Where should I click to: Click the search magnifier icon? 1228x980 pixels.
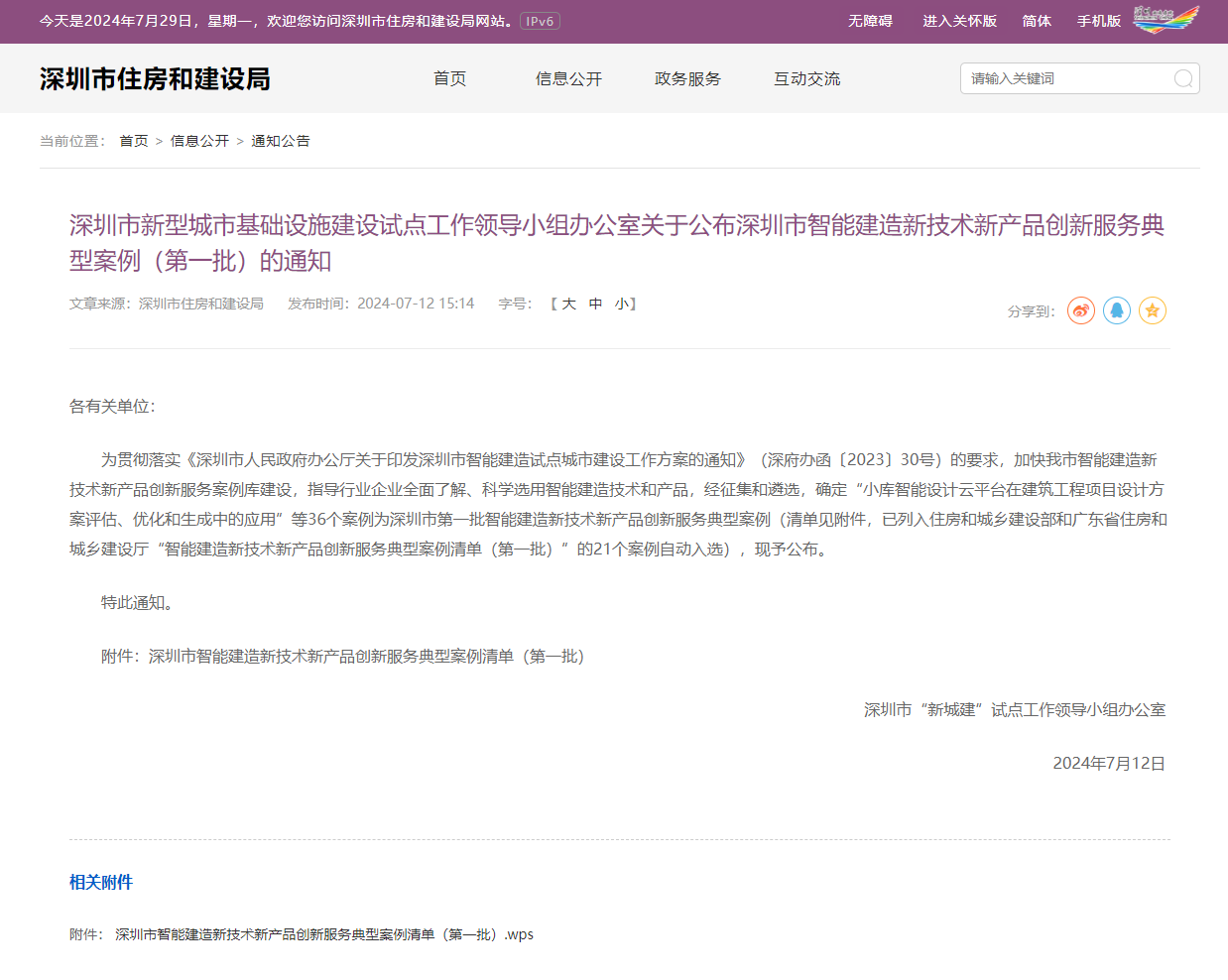pos(1182,78)
